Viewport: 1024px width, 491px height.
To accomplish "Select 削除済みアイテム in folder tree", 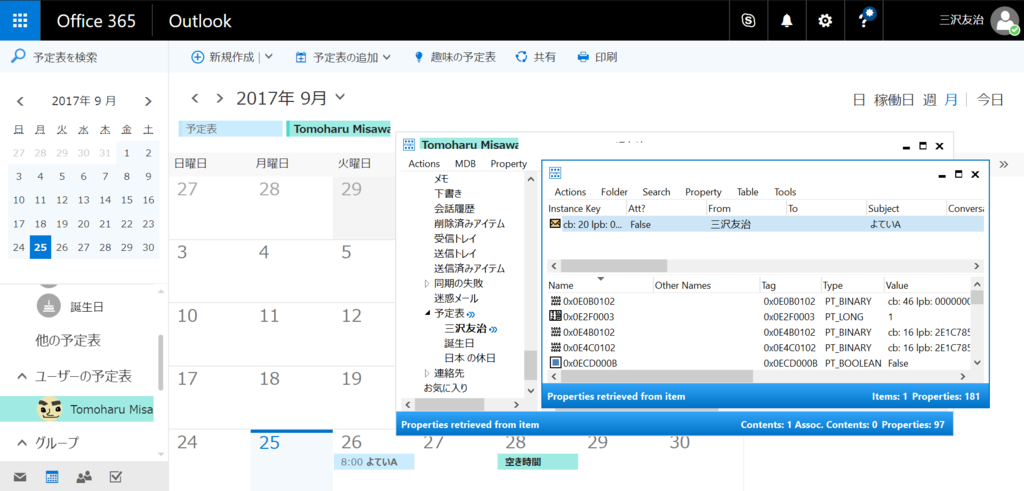I will 469,223.
